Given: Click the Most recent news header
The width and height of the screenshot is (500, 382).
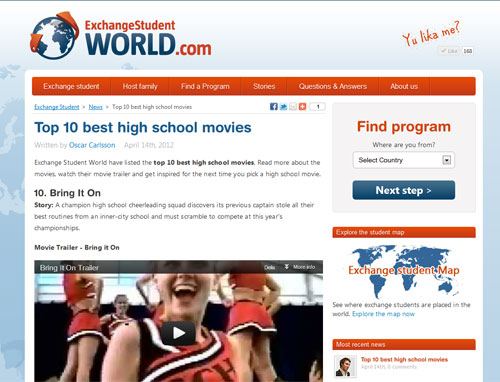Looking at the screenshot, I should [404, 344].
